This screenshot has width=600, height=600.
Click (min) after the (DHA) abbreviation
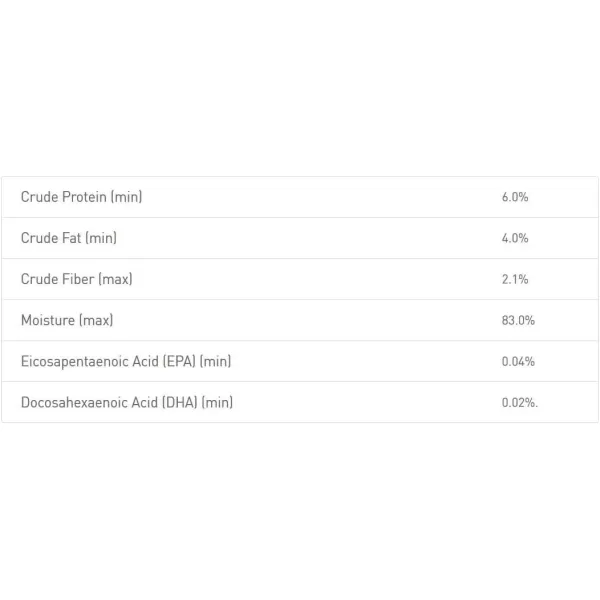click(217, 402)
